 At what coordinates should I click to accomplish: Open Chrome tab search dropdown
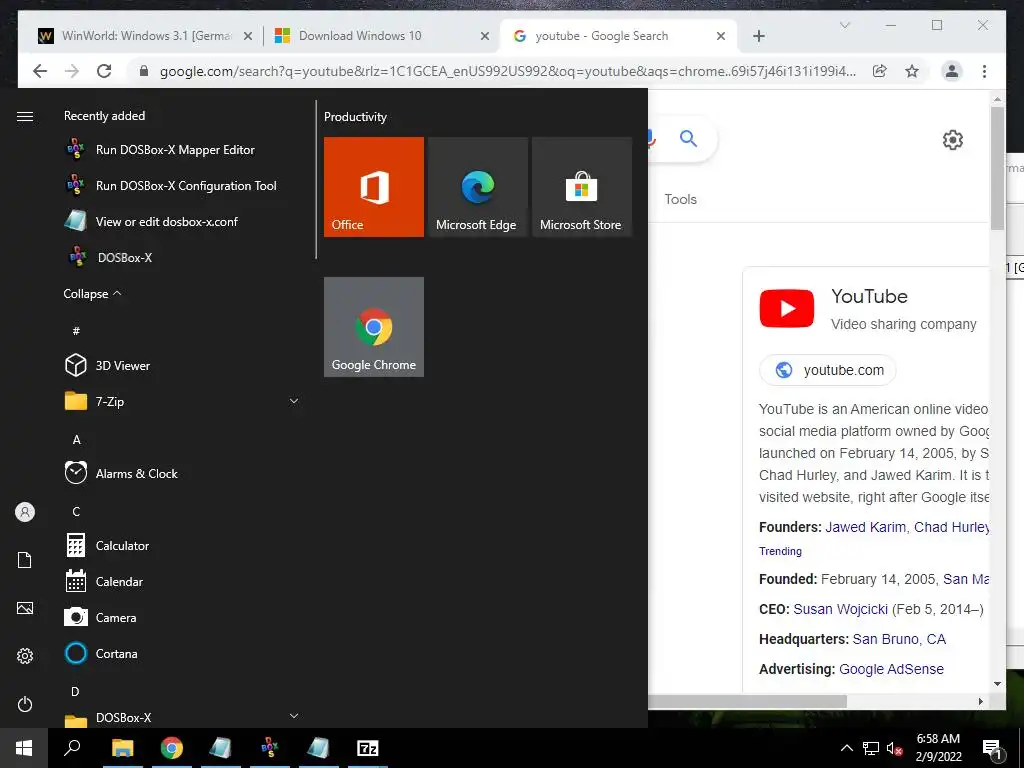(x=844, y=25)
